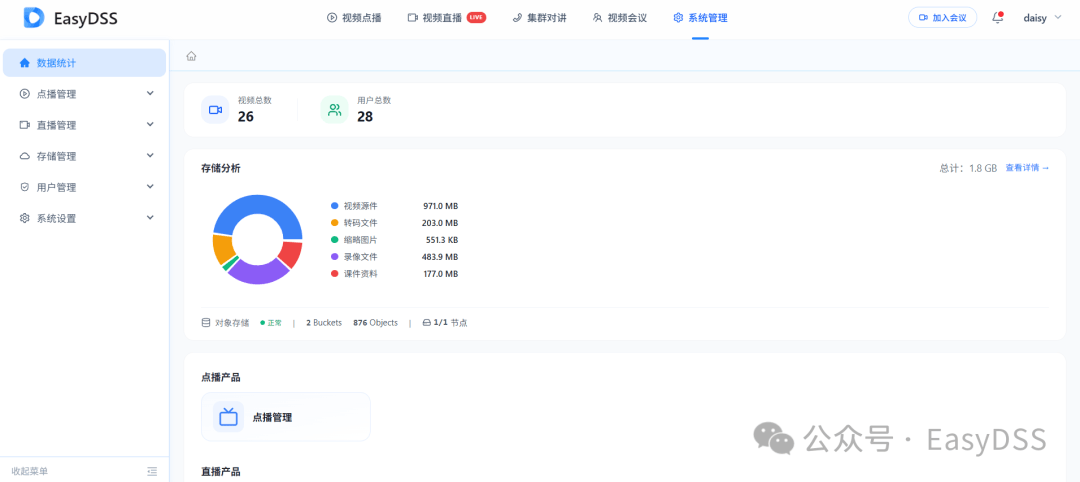The height and width of the screenshot is (482, 1080).
Task: Click the 直播产品 heading
Action: pyautogui.click(x=221, y=472)
